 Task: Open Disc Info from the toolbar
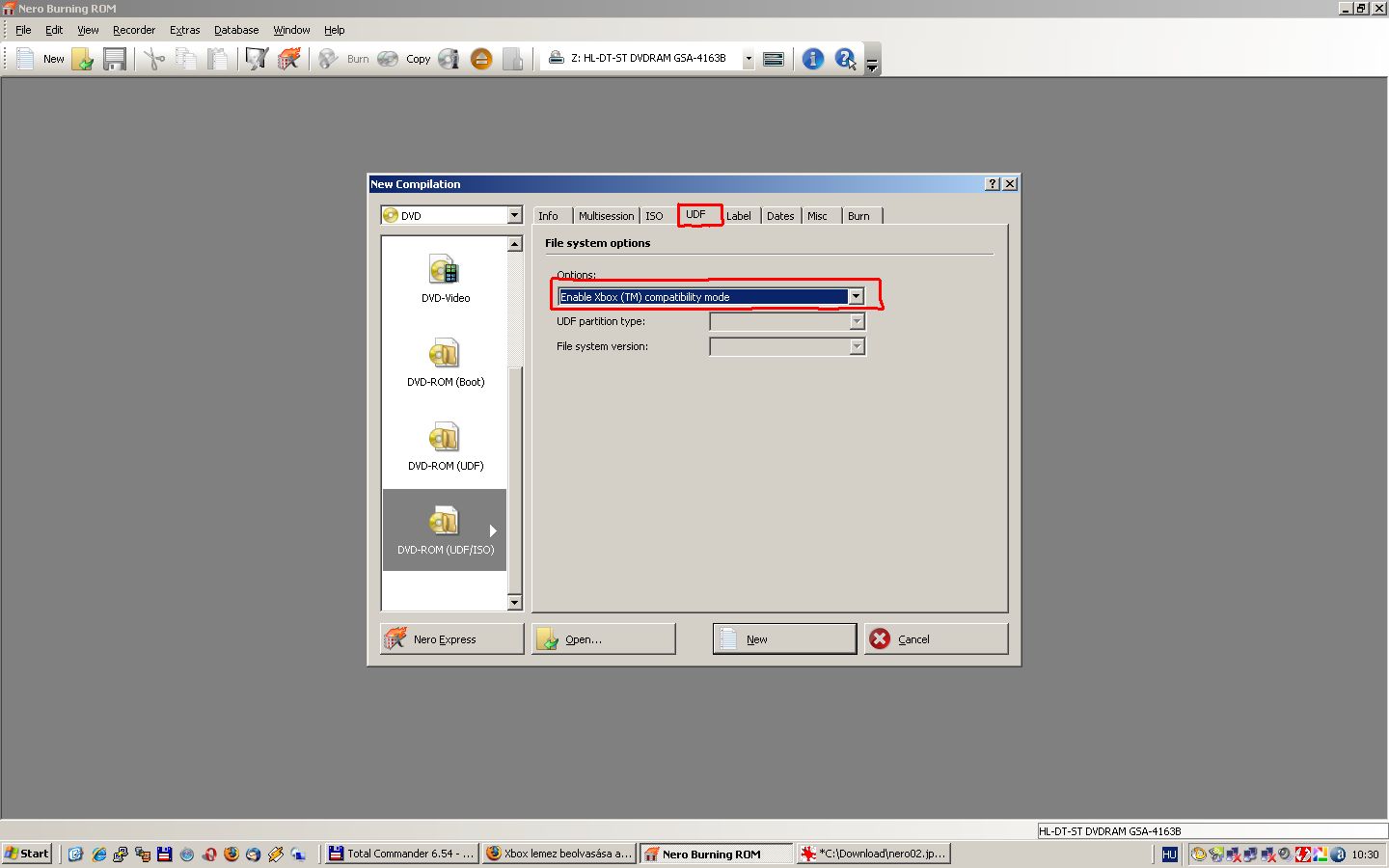pyautogui.click(x=449, y=60)
